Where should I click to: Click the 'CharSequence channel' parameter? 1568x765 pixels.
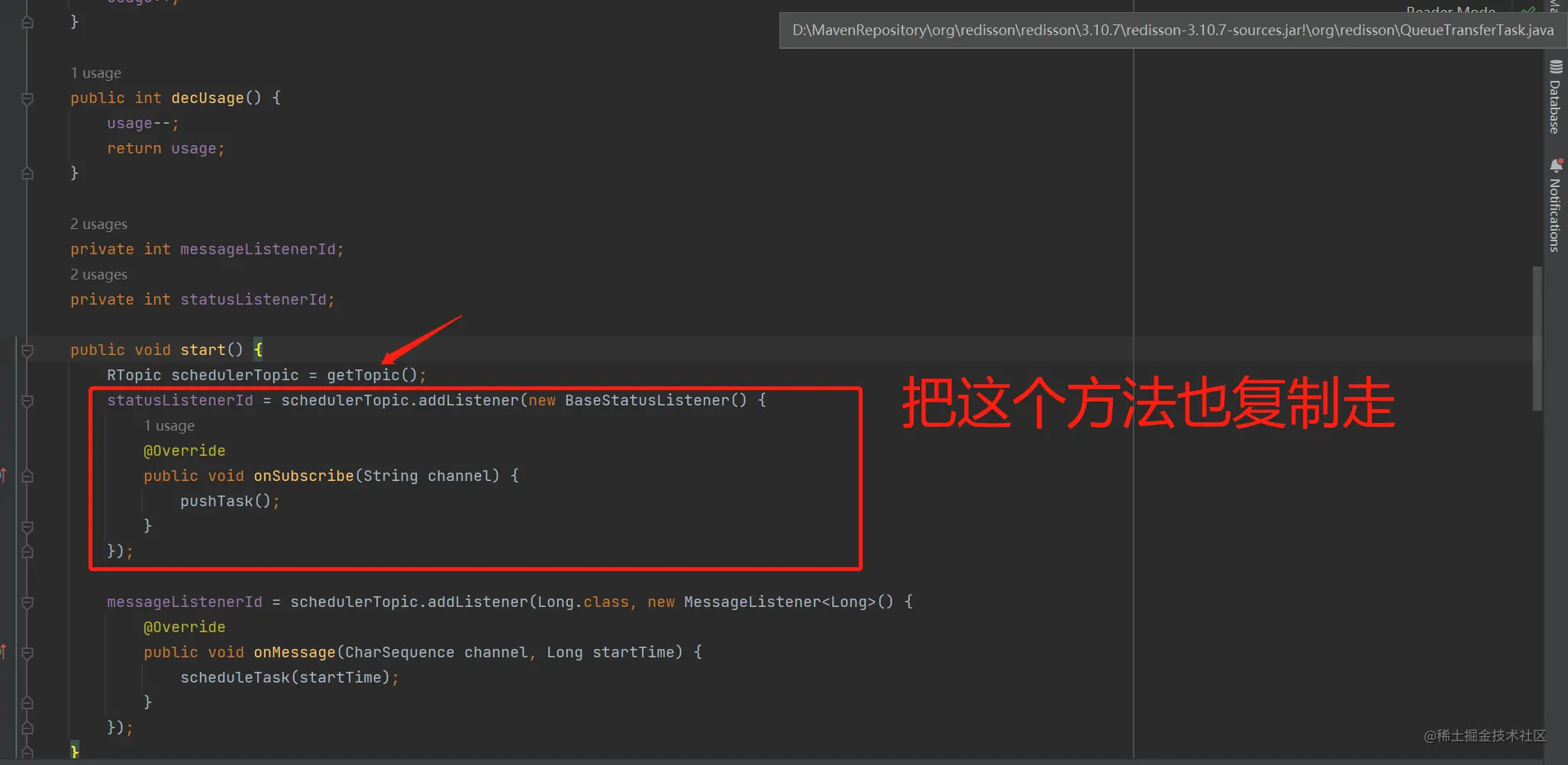click(436, 652)
